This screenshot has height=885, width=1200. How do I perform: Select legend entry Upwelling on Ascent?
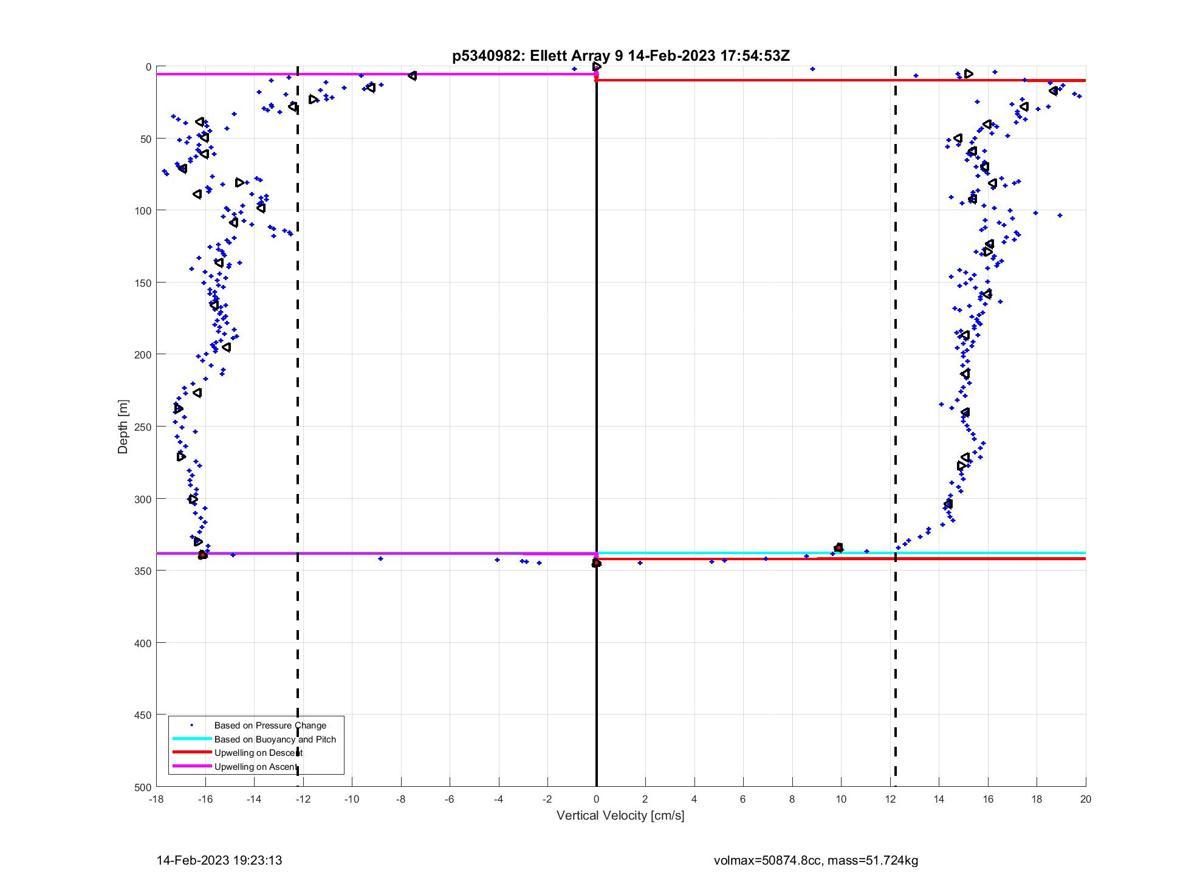tap(256, 766)
